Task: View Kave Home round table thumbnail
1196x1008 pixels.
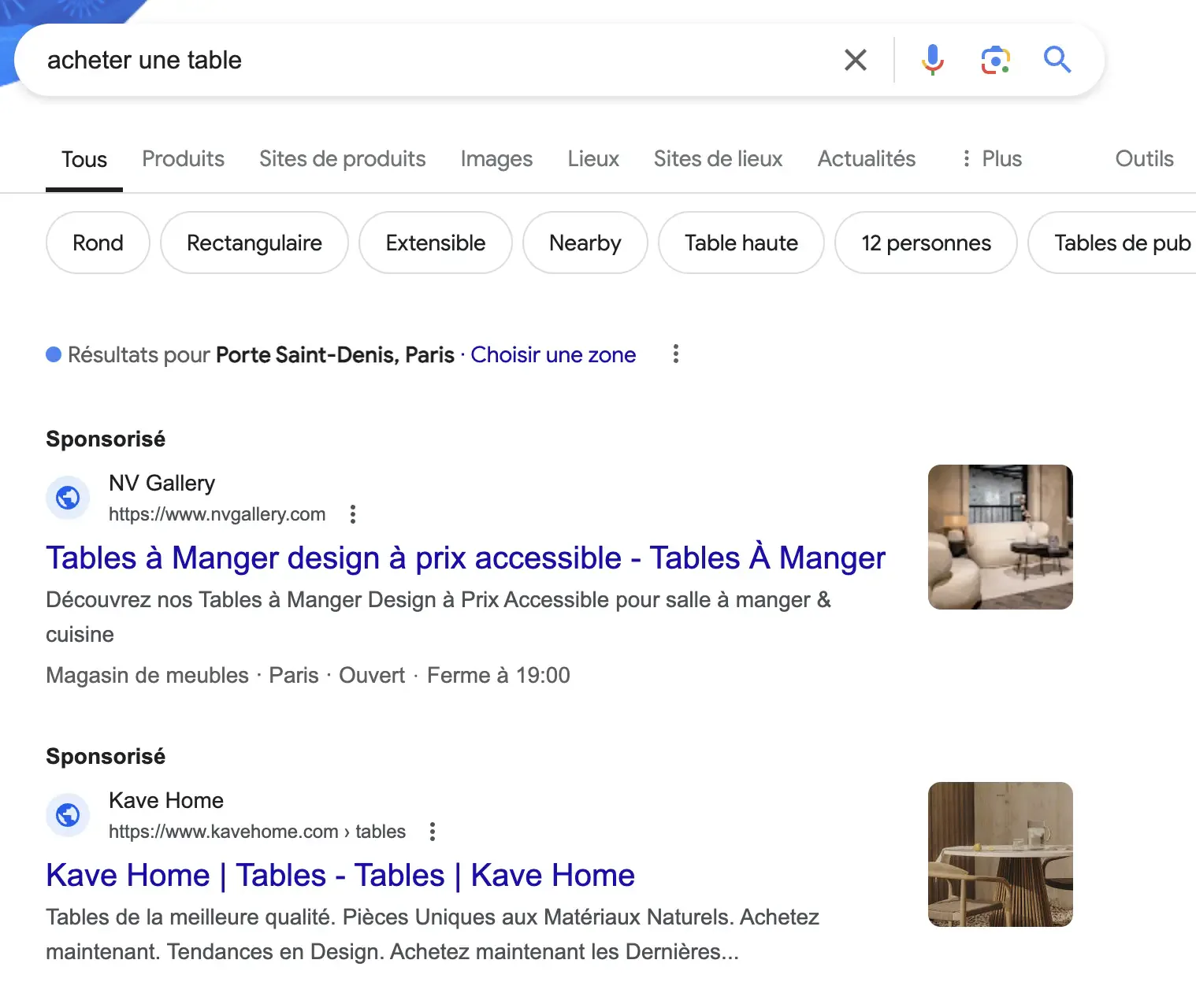Action: 1000,854
